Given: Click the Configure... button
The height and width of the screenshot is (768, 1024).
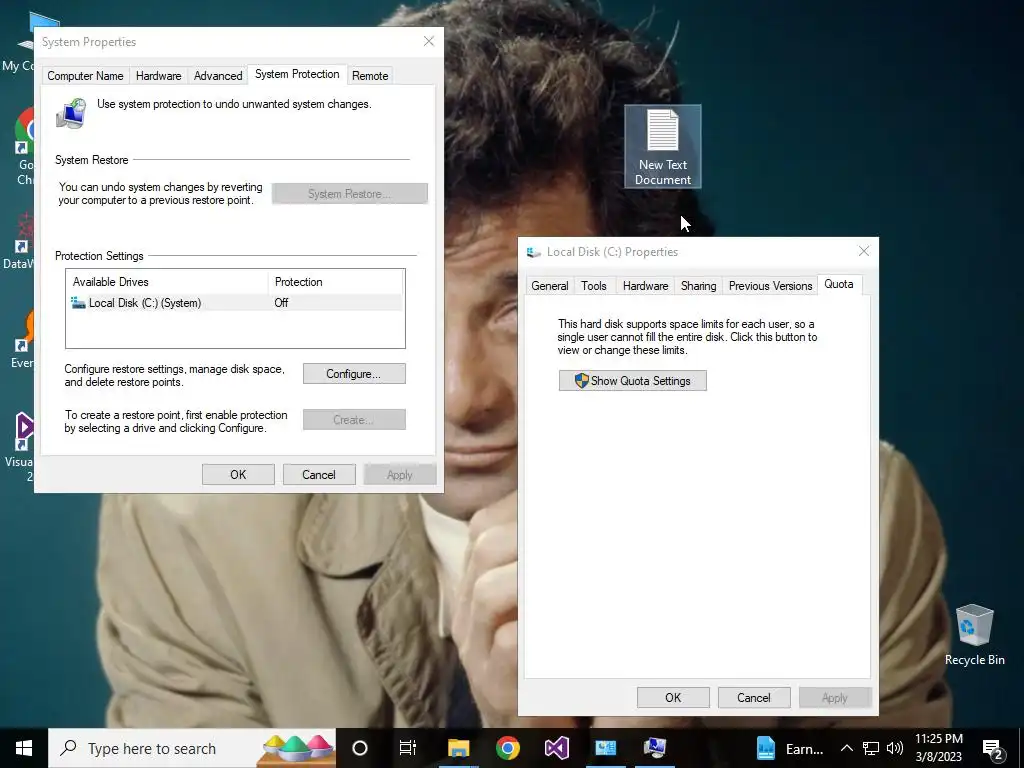Looking at the screenshot, I should (354, 374).
